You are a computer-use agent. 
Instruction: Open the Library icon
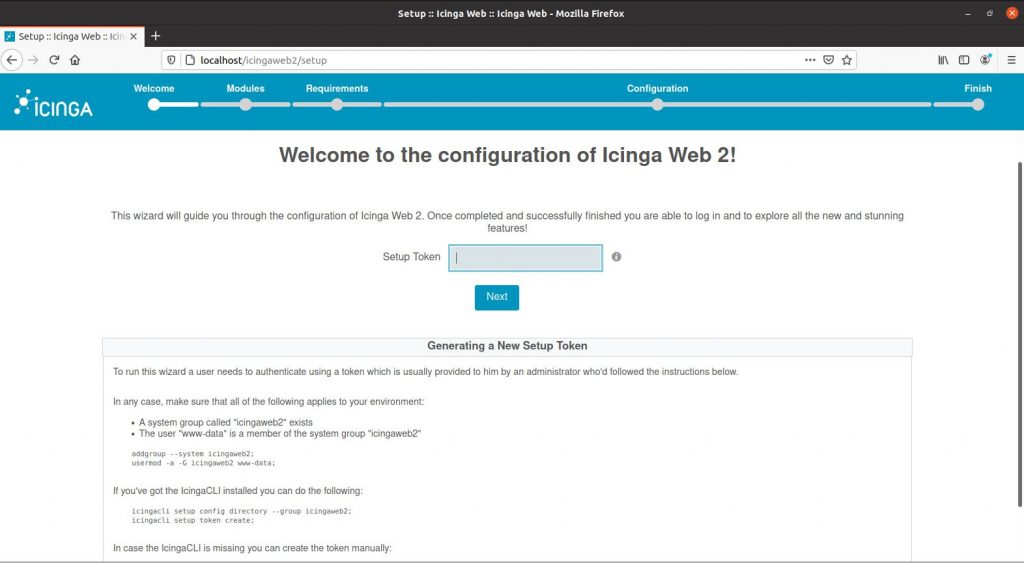click(943, 60)
